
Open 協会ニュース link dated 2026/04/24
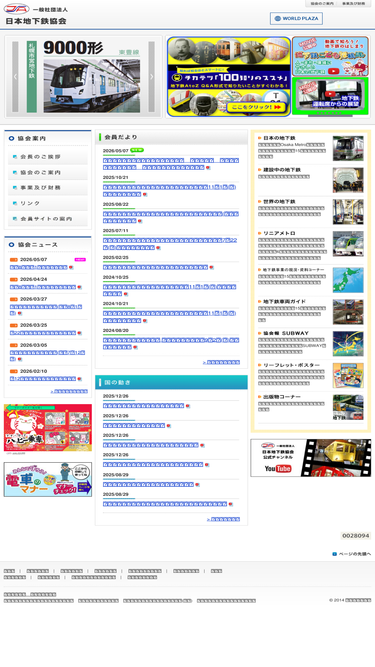point(43,287)
